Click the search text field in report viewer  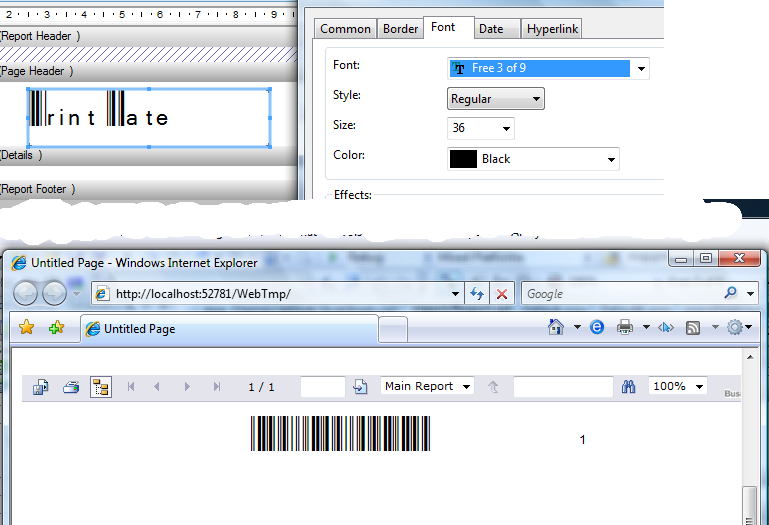click(x=563, y=387)
